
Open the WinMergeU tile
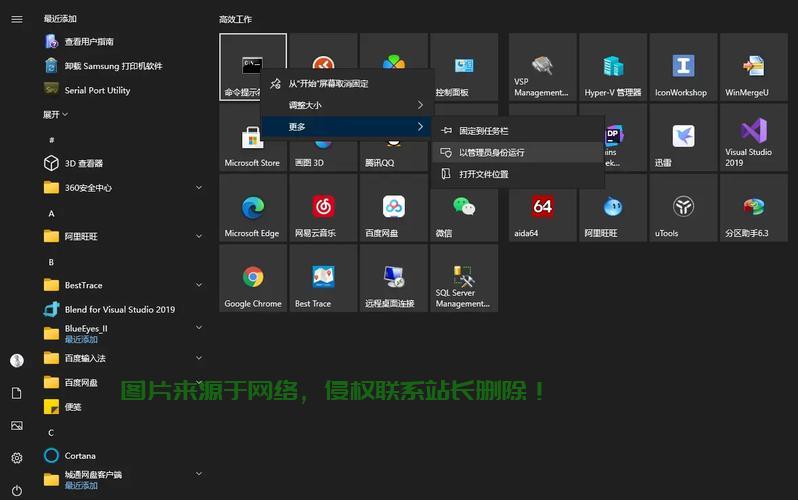point(753,67)
